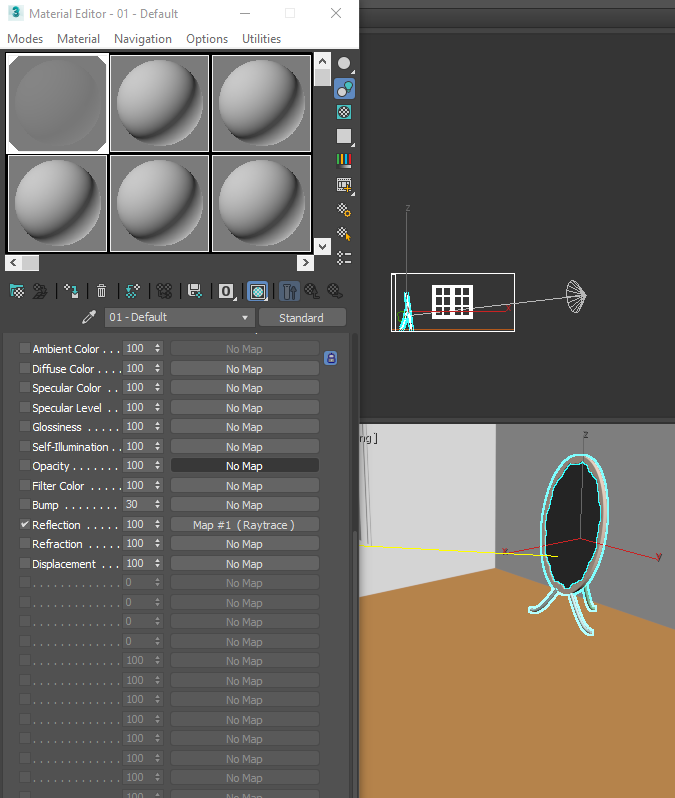Image resolution: width=675 pixels, height=798 pixels.
Task: Open the Utilities menu
Action: [x=261, y=39]
